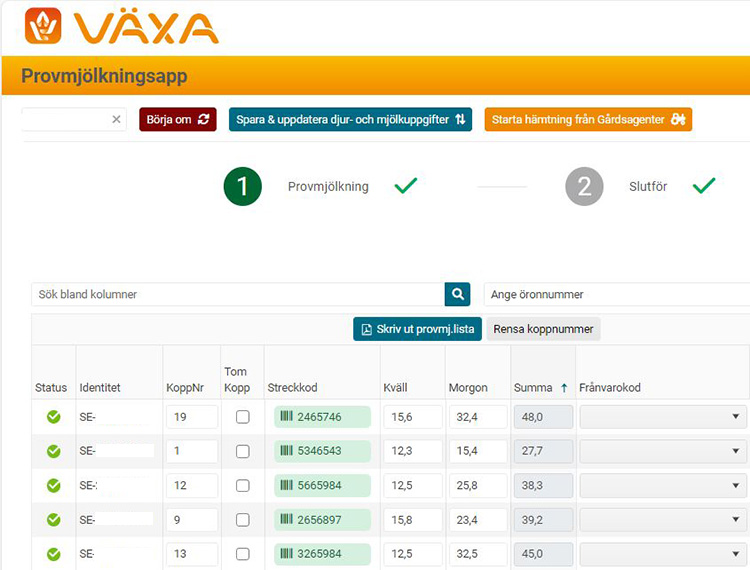Sort by Streckkod column header
The width and height of the screenshot is (750, 570).
[292, 387]
